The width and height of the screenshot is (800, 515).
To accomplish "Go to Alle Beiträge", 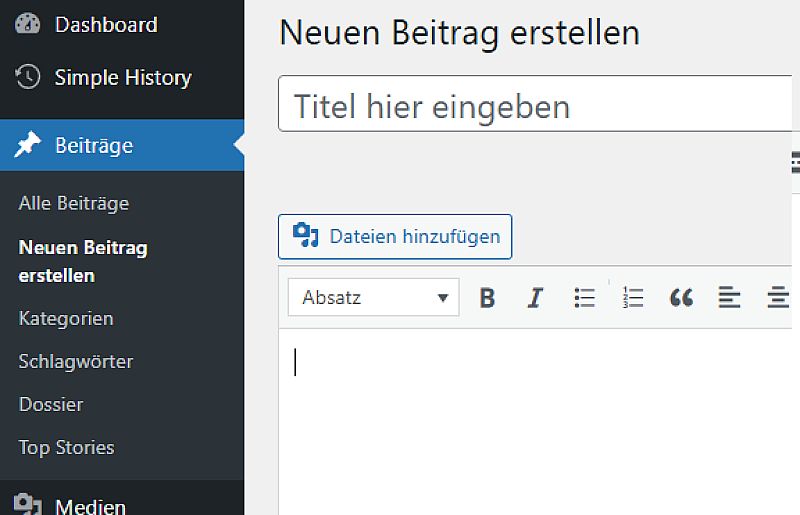I will tap(74, 203).
